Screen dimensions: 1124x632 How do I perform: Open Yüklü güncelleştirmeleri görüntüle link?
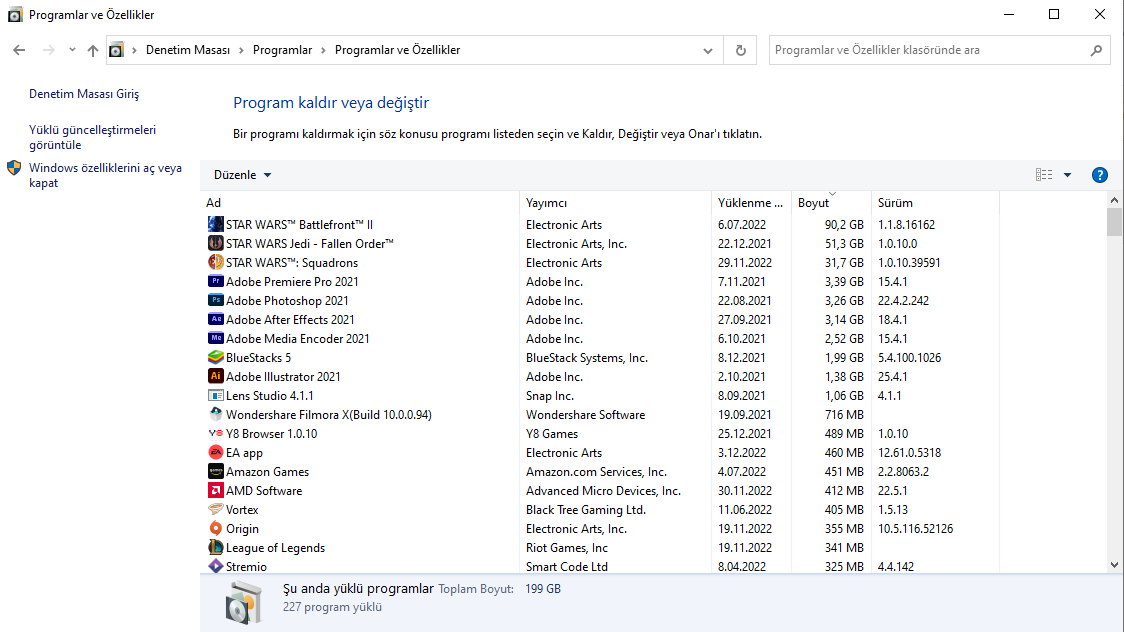click(x=92, y=137)
